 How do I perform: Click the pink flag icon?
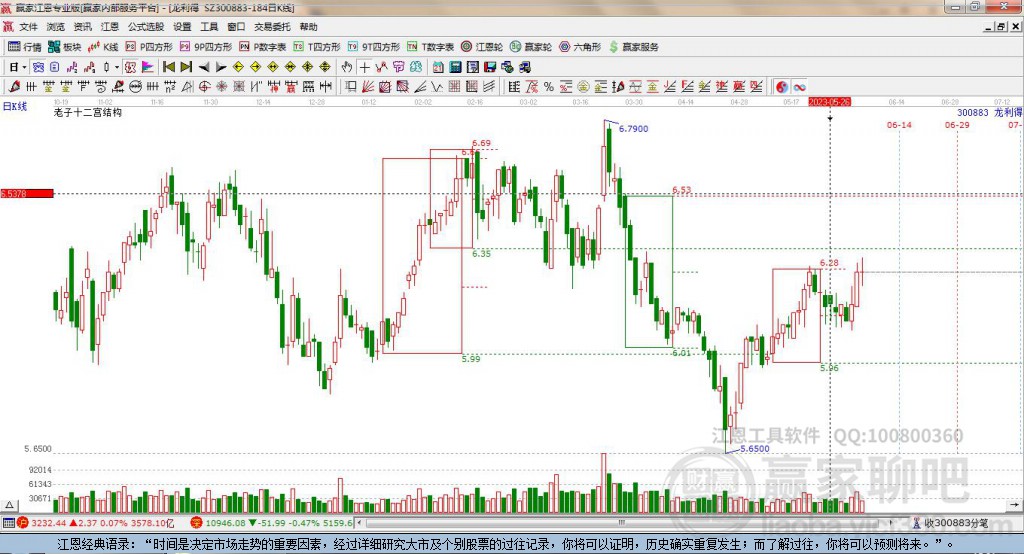coord(148,67)
